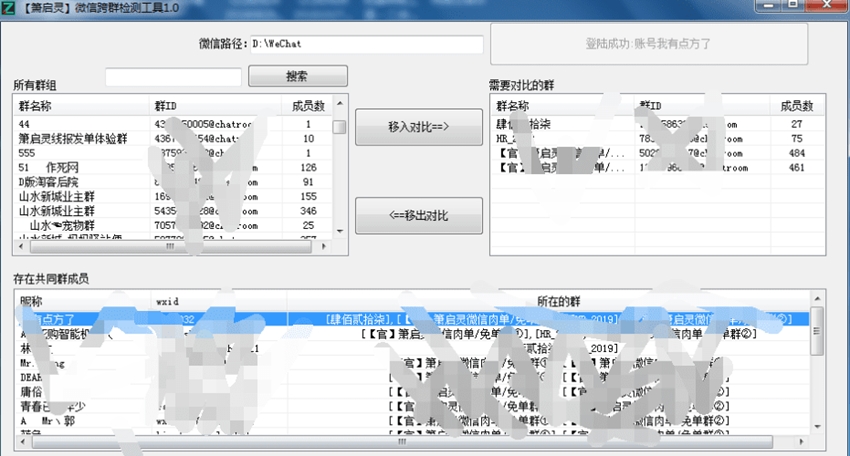This screenshot has width=850, height=456.
Task: Click the wxid column header
Action: tap(218, 301)
